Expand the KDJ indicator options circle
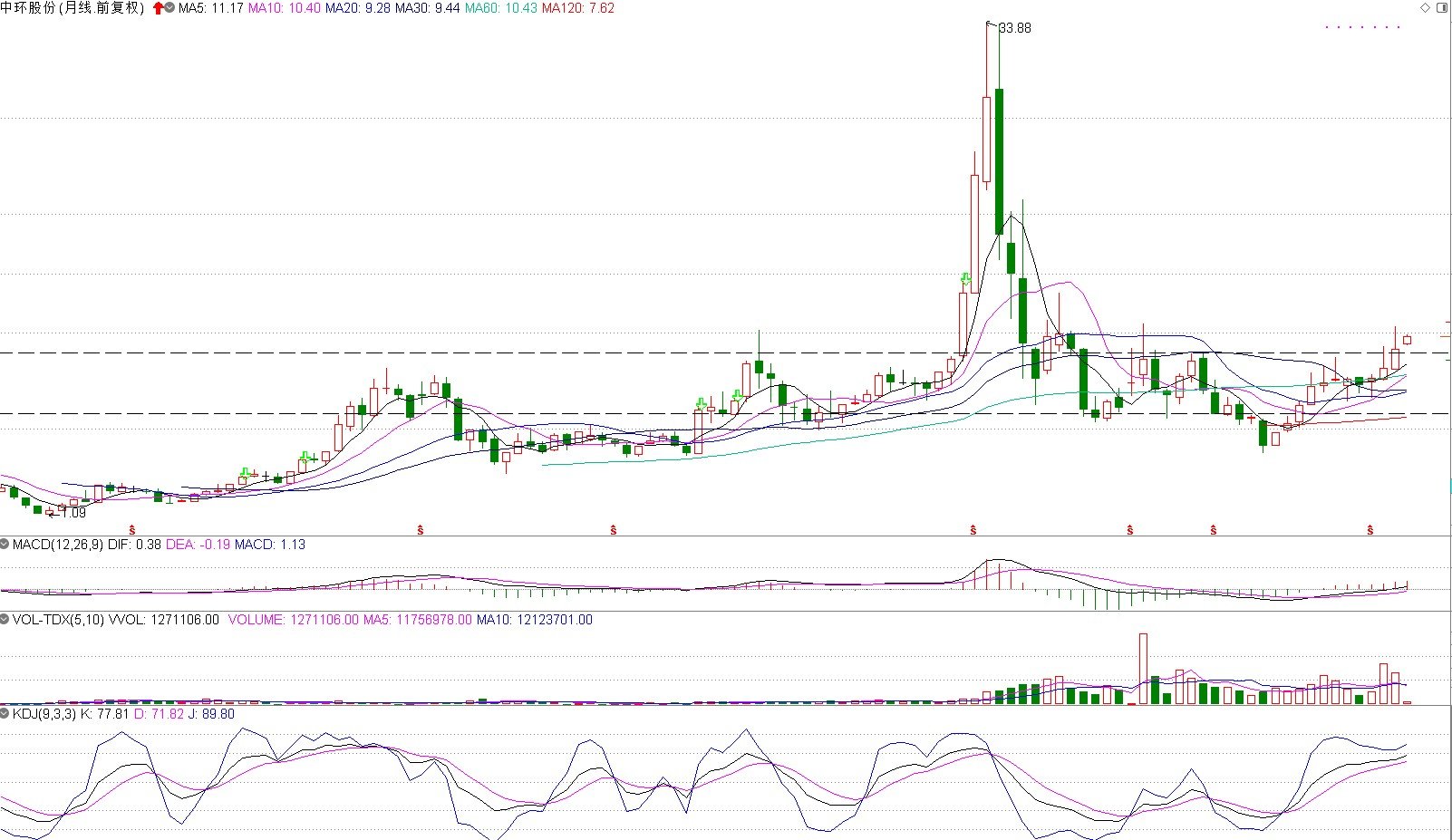1452x840 pixels. coord(5,714)
